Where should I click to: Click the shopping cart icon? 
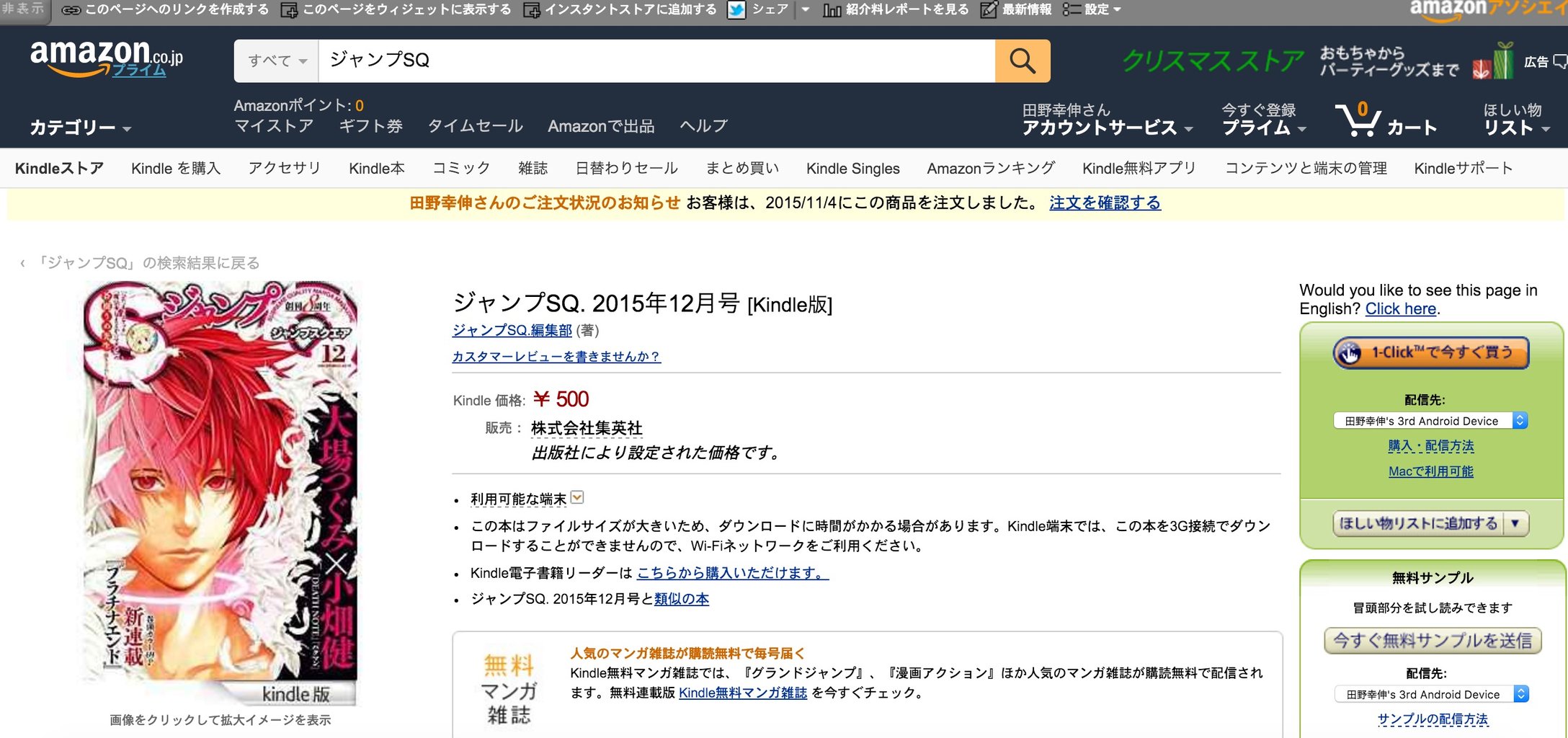(x=1358, y=119)
